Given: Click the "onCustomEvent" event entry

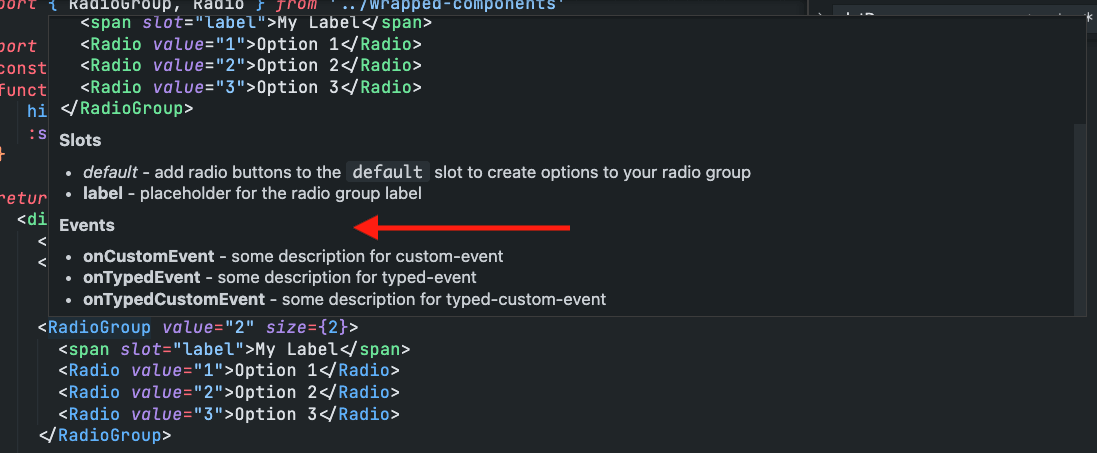Looking at the screenshot, I should [149, 256].
